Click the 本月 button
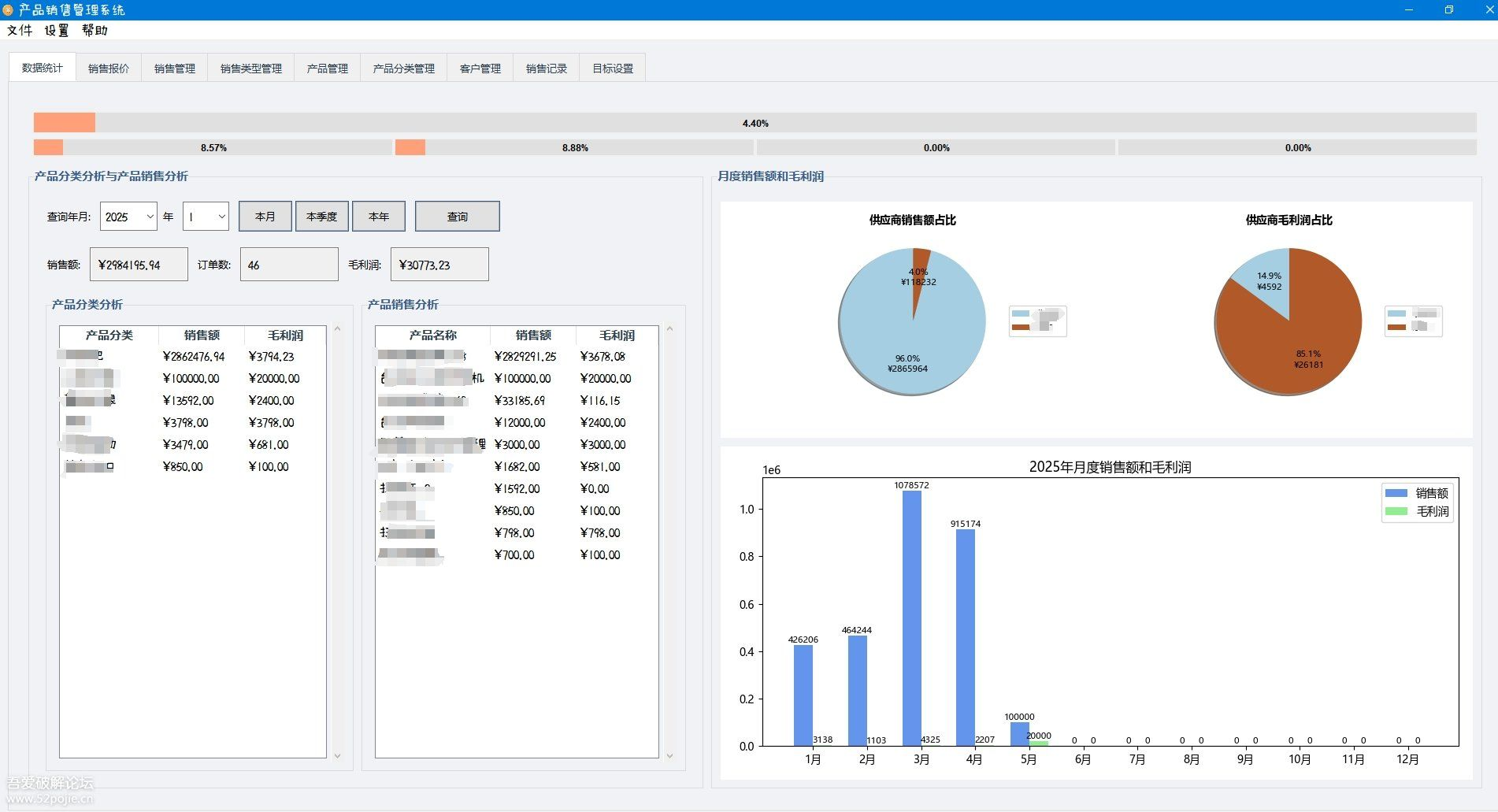 click(265, 217)
